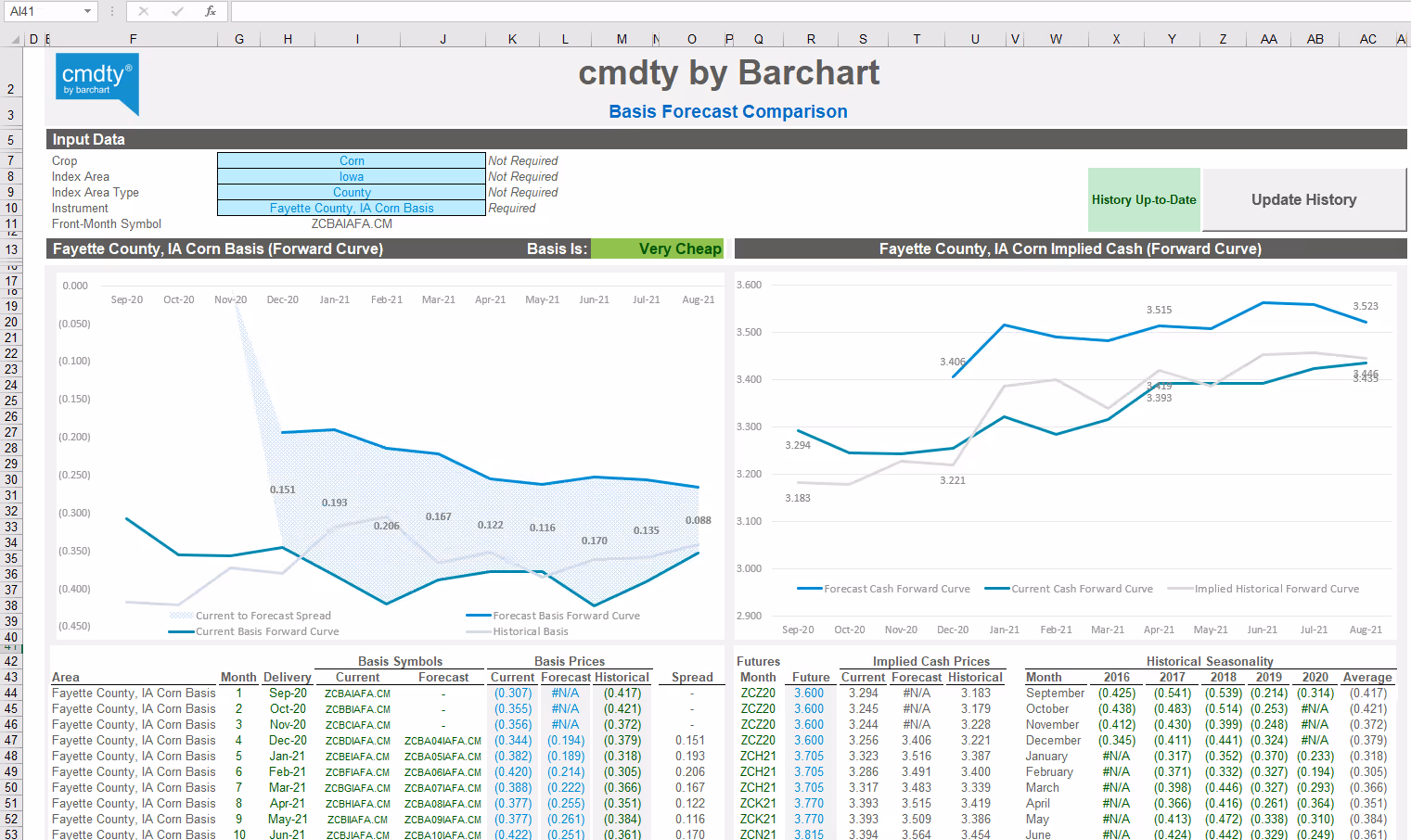
Task: Click the Select All corner triangle
Action: [x=14, y=39]
